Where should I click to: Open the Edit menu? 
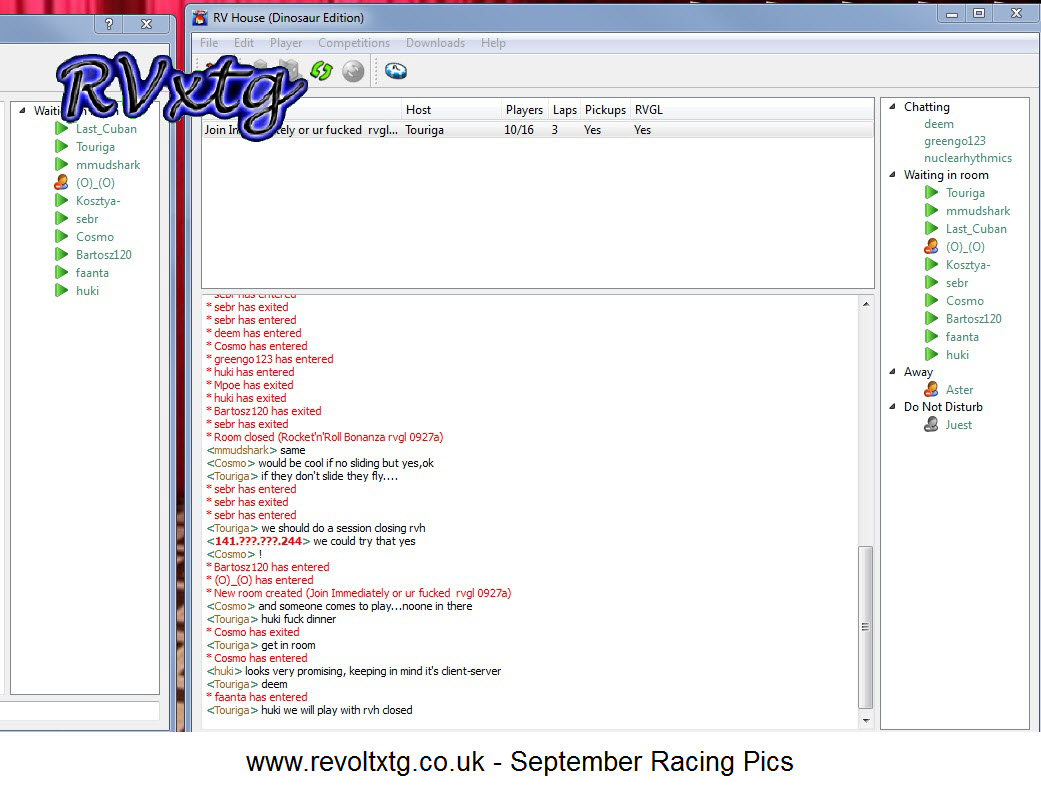244,42
